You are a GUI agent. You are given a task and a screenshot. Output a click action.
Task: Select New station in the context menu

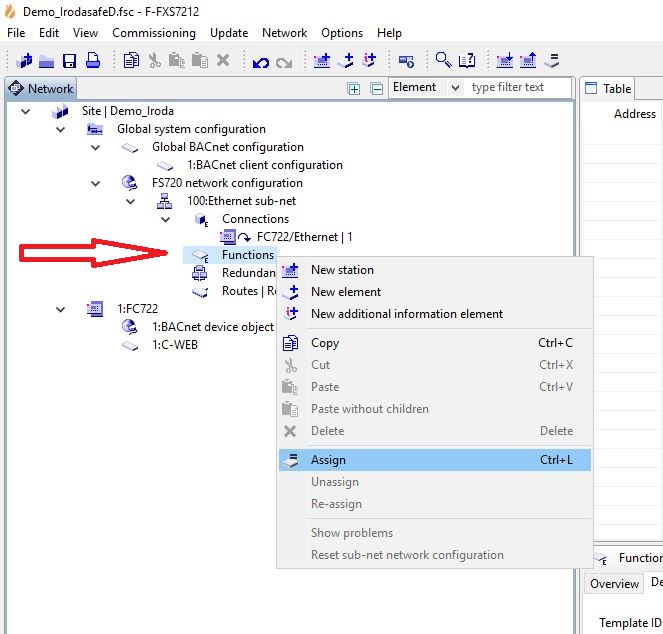pyautogui.click(x=342, y=270)
